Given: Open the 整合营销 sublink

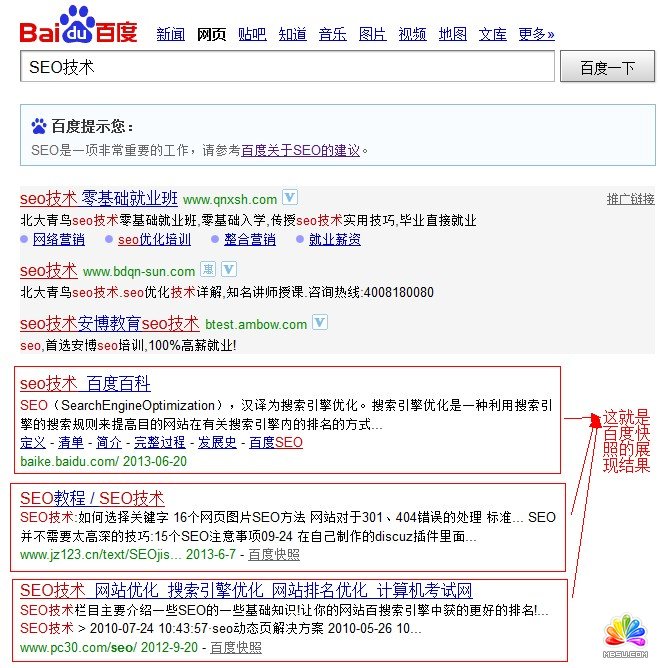Looking at the screenshot, I should (250, 239).
